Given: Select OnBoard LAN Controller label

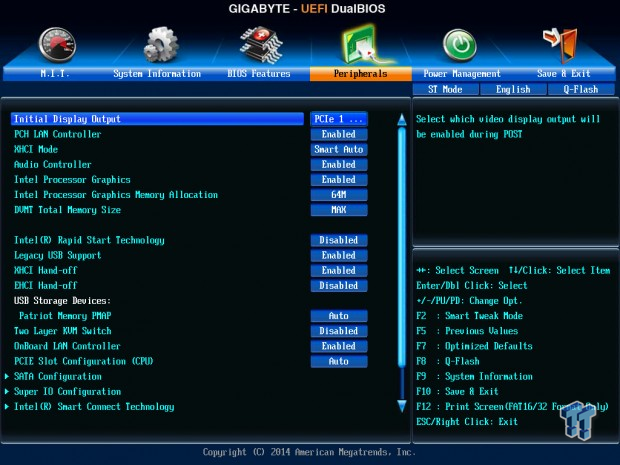Looking at the screenshot, I should [67, 346].
